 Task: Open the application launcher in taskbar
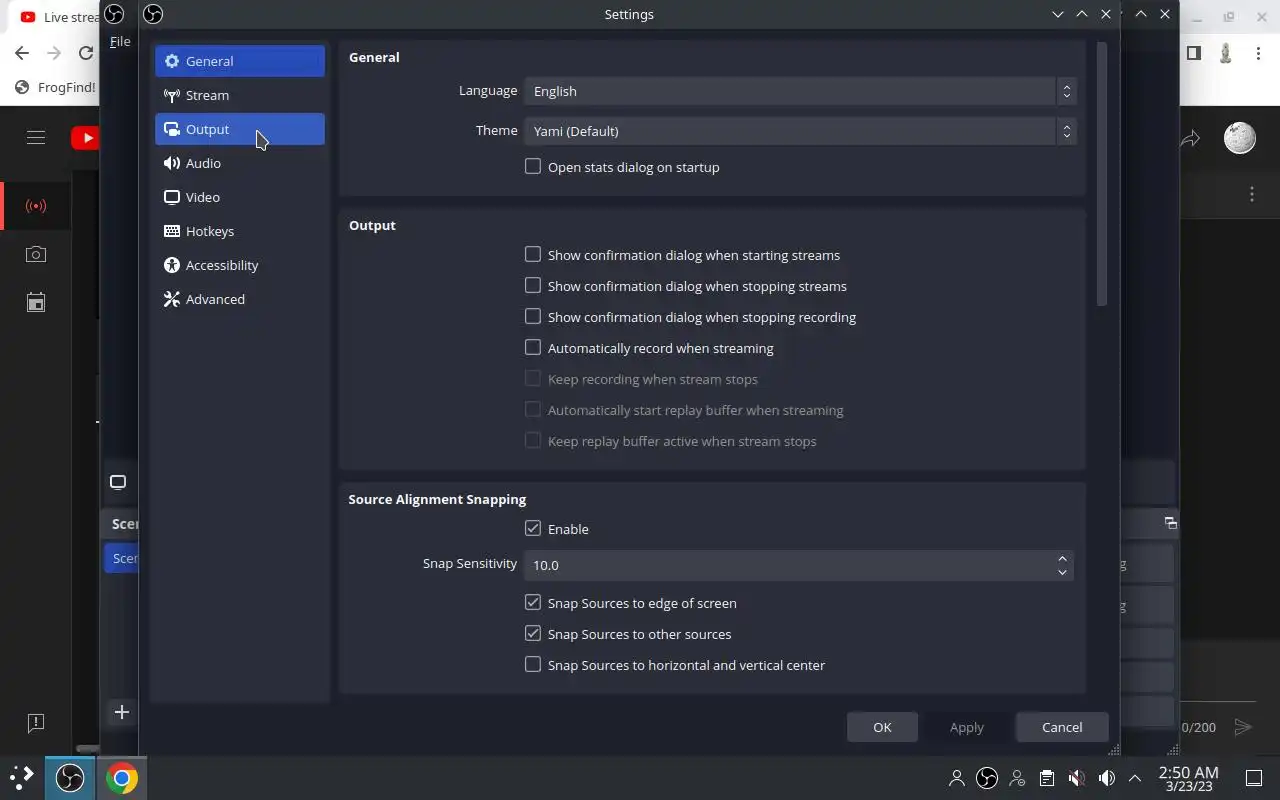22,777
